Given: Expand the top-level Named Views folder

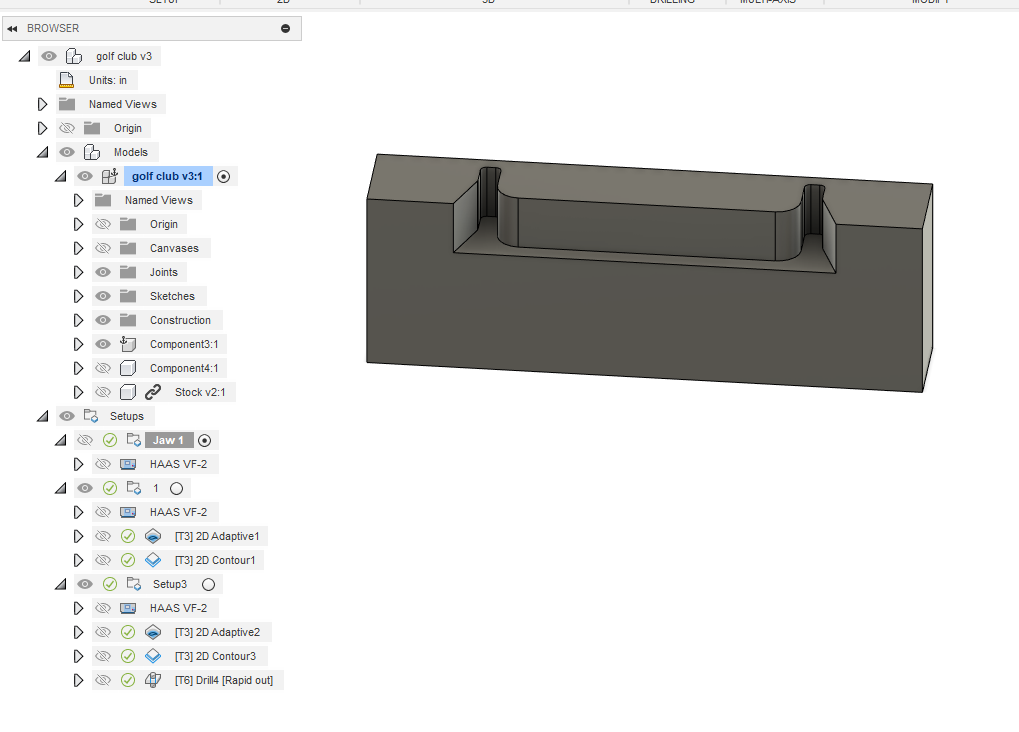Looking at the screenshot, I should (x=42, y=104).
